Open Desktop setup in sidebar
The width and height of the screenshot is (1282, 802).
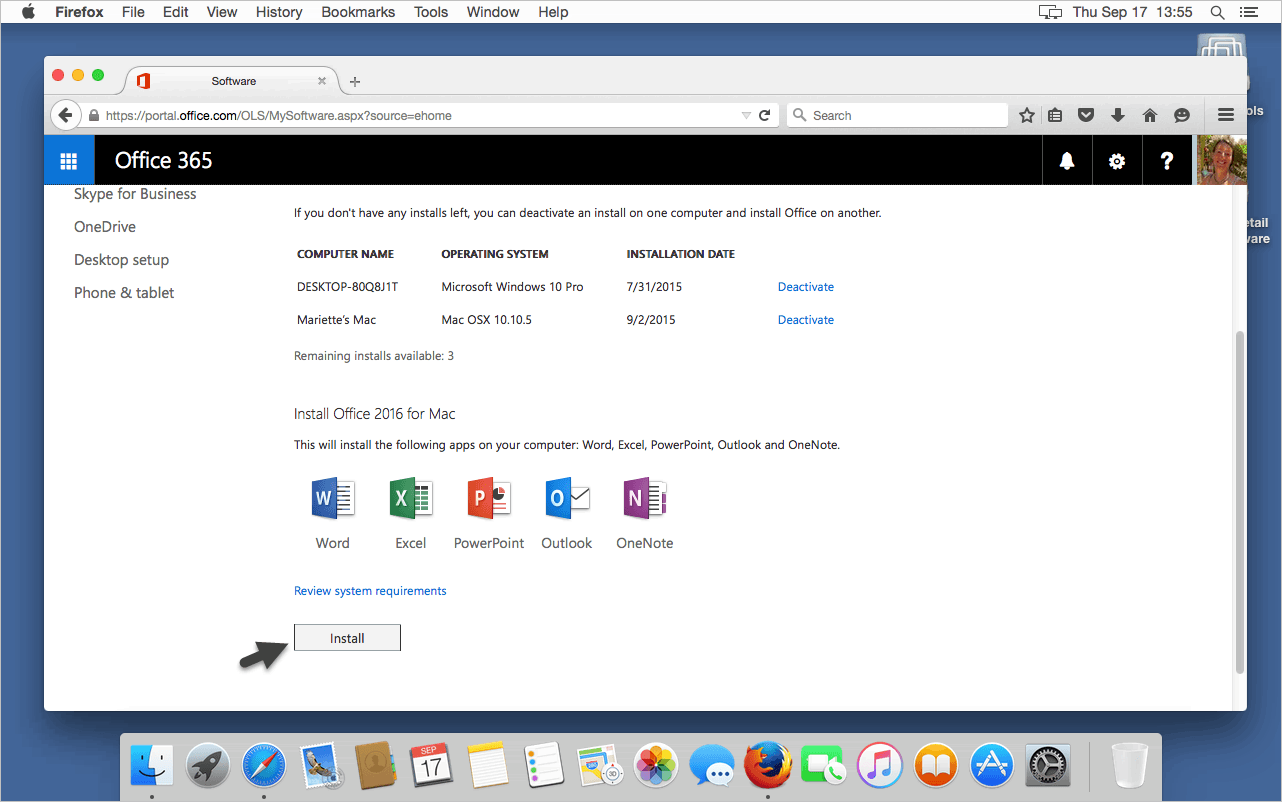[121, 260]
